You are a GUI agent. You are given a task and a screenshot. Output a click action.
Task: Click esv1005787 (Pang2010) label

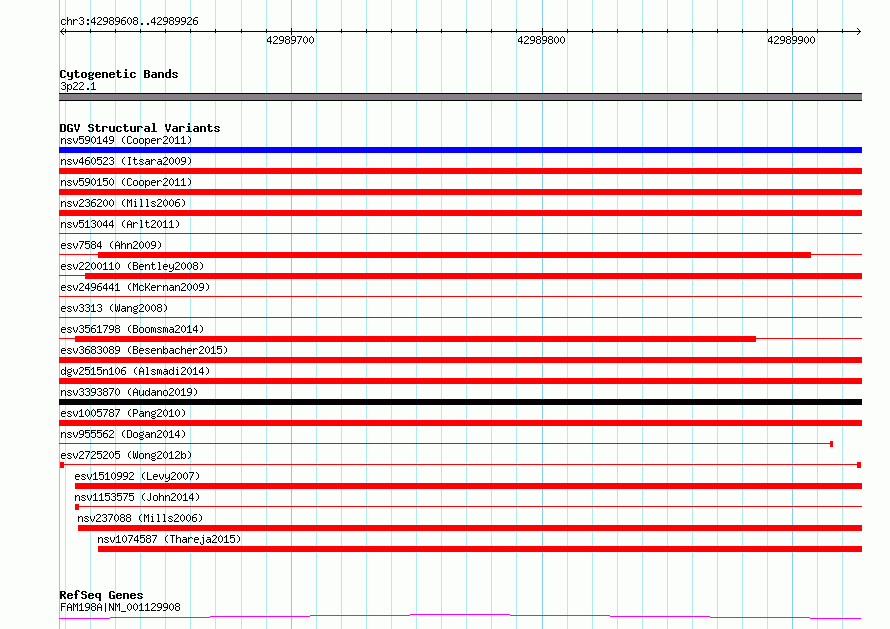point(123,413)
